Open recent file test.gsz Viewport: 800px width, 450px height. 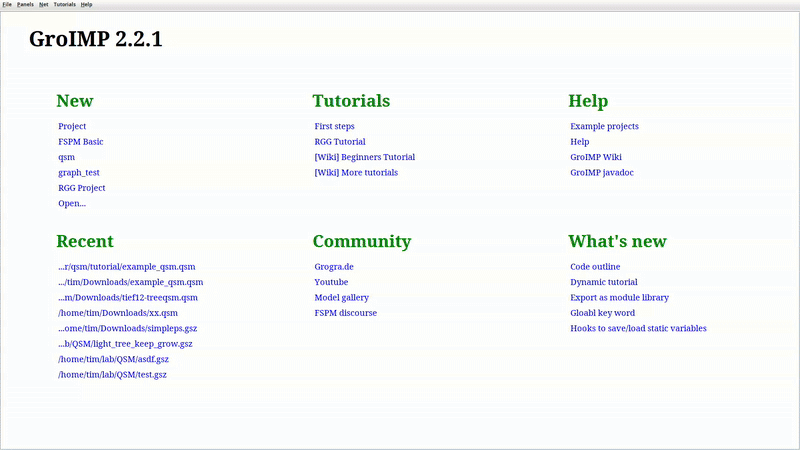tap(112, 375)
